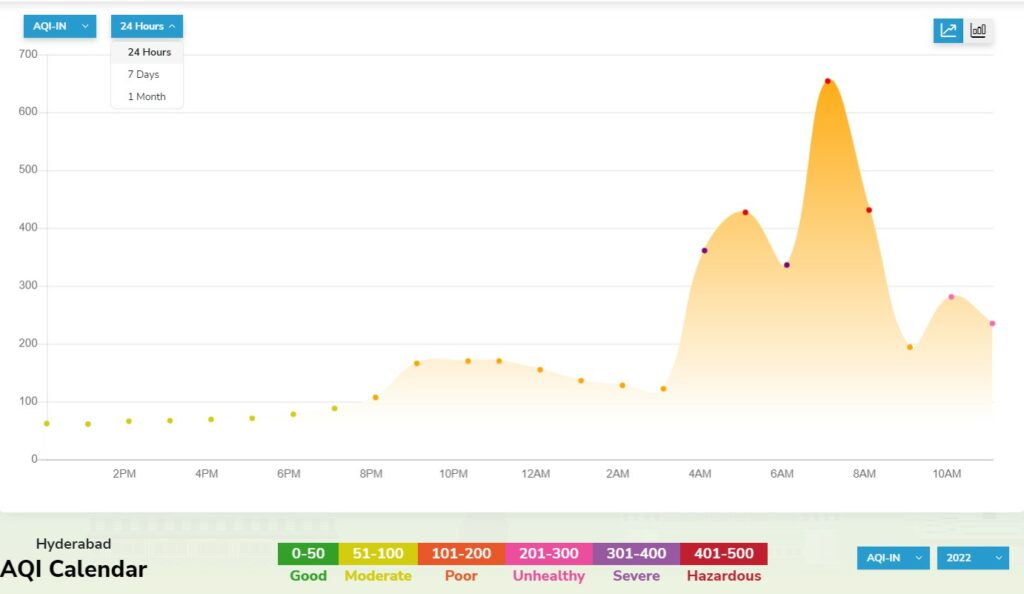Click the red data point at 8AM
Image resolution: width=1024 pixels, height=594 pixels.
869,210
